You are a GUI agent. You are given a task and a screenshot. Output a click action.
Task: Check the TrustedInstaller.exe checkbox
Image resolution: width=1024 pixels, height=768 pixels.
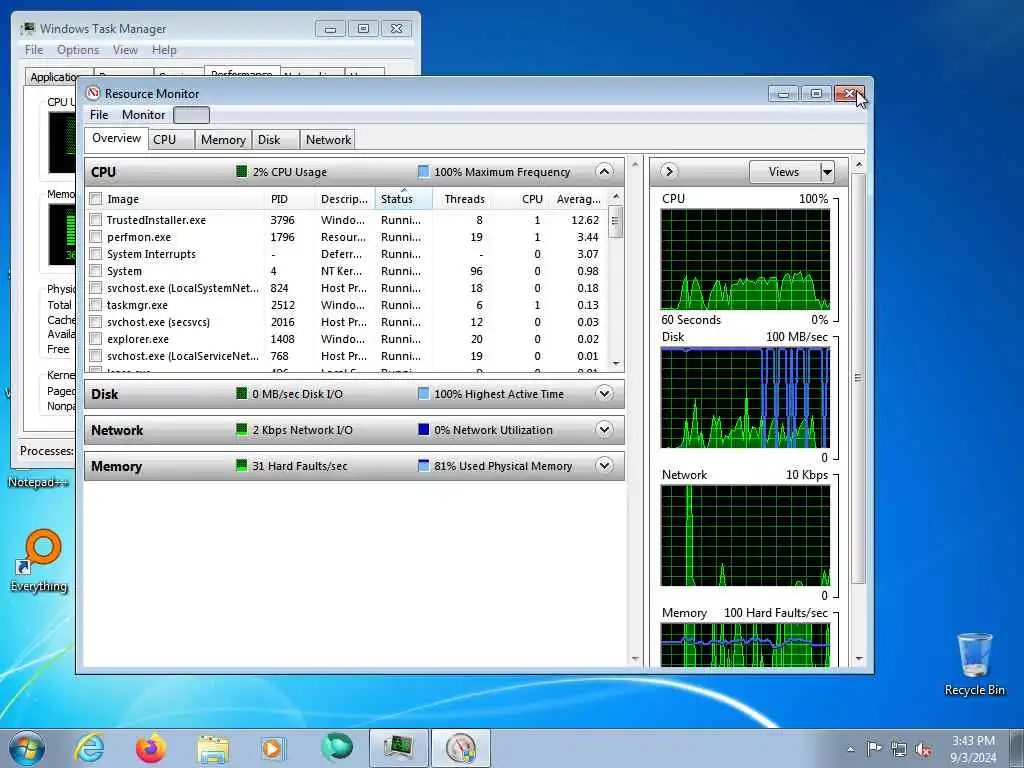coord(95,219)
